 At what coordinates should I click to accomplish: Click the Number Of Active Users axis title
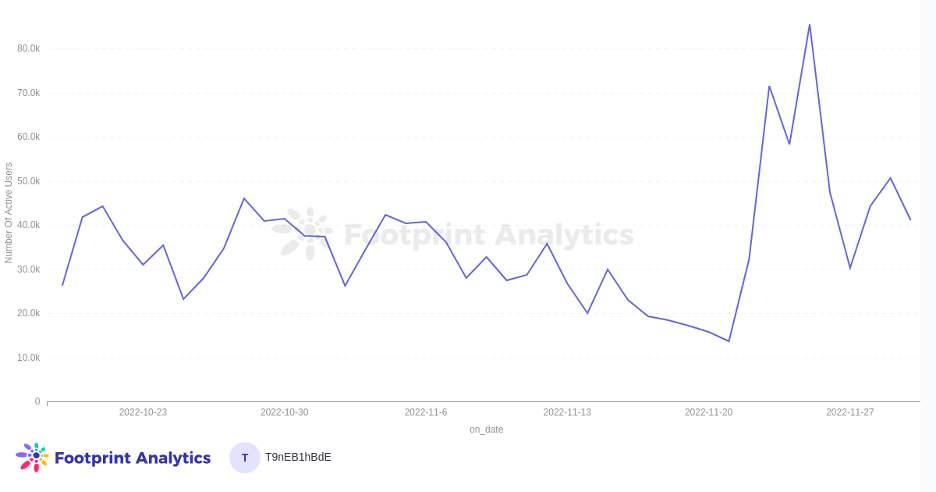(x=9, y=213)
